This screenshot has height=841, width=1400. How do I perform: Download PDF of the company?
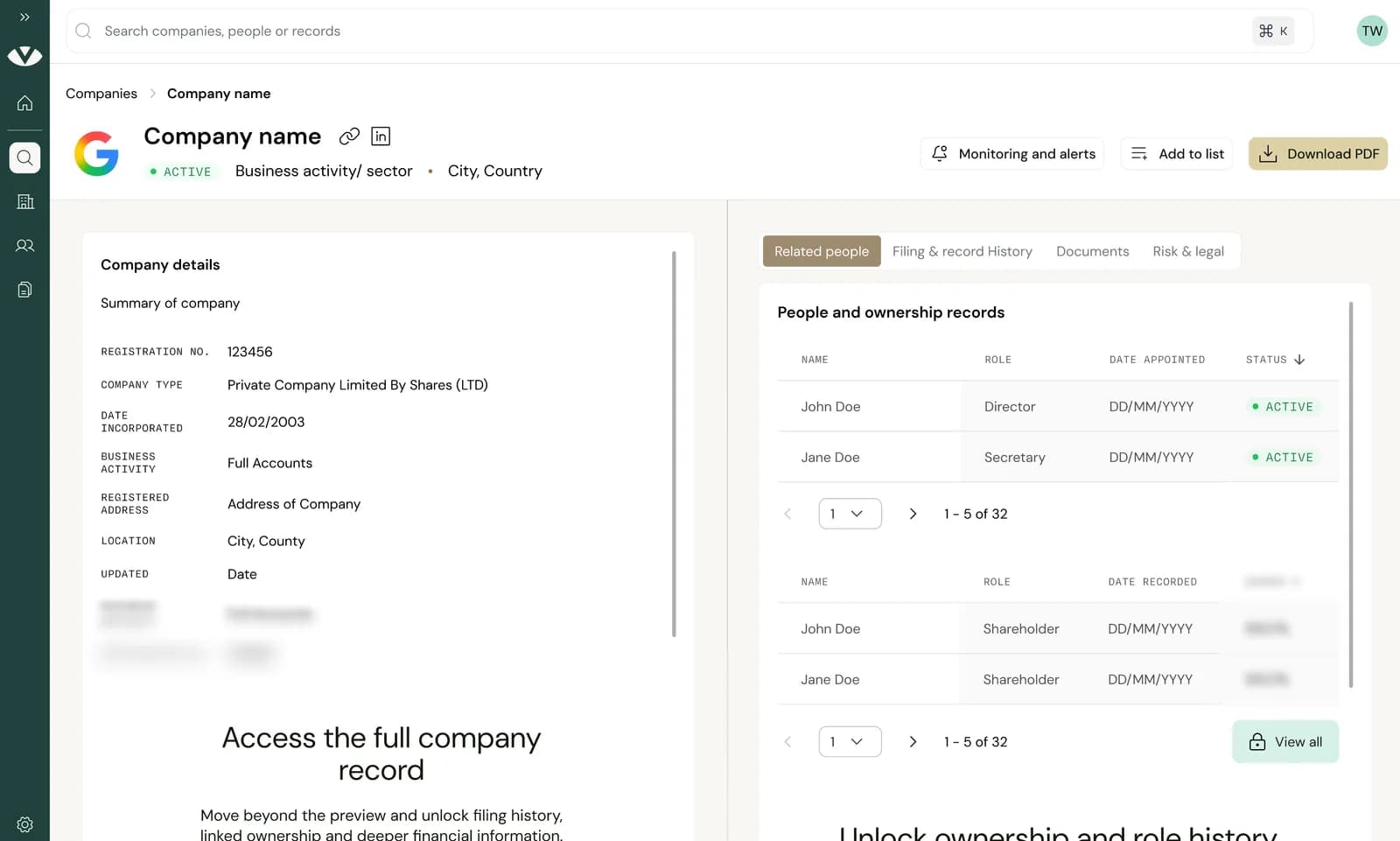coord(1318,154)
